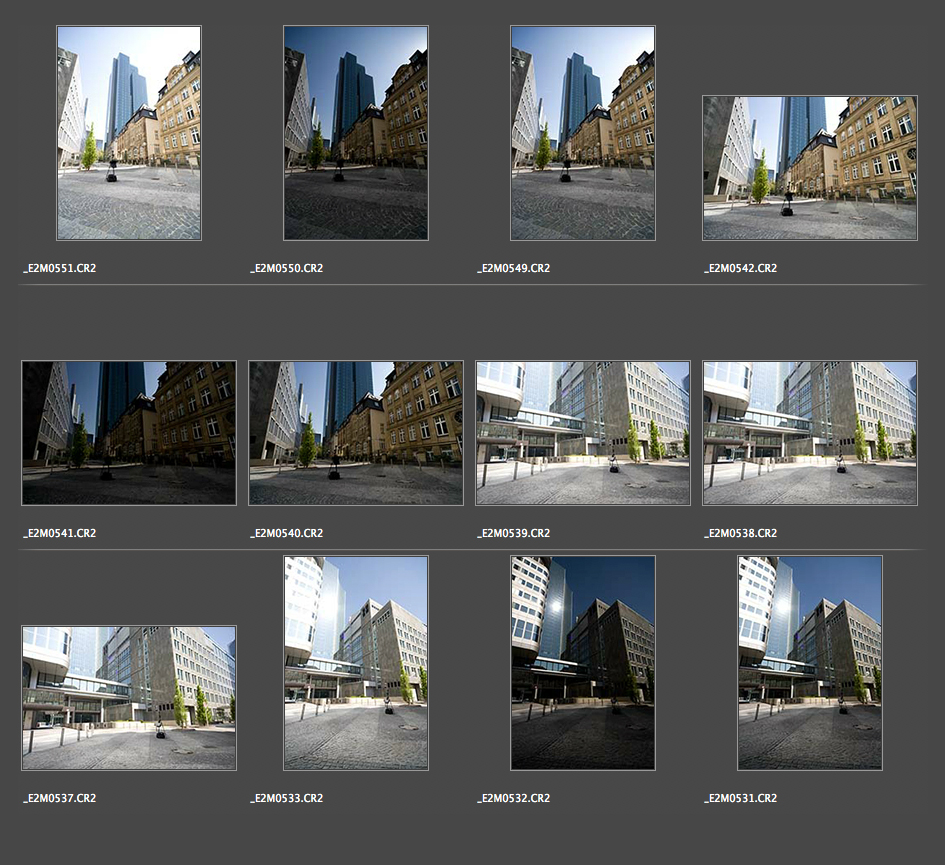Click the _E2M0532.CR2 filename label
This screenshot has width=945, height=865.
(513, 798)
